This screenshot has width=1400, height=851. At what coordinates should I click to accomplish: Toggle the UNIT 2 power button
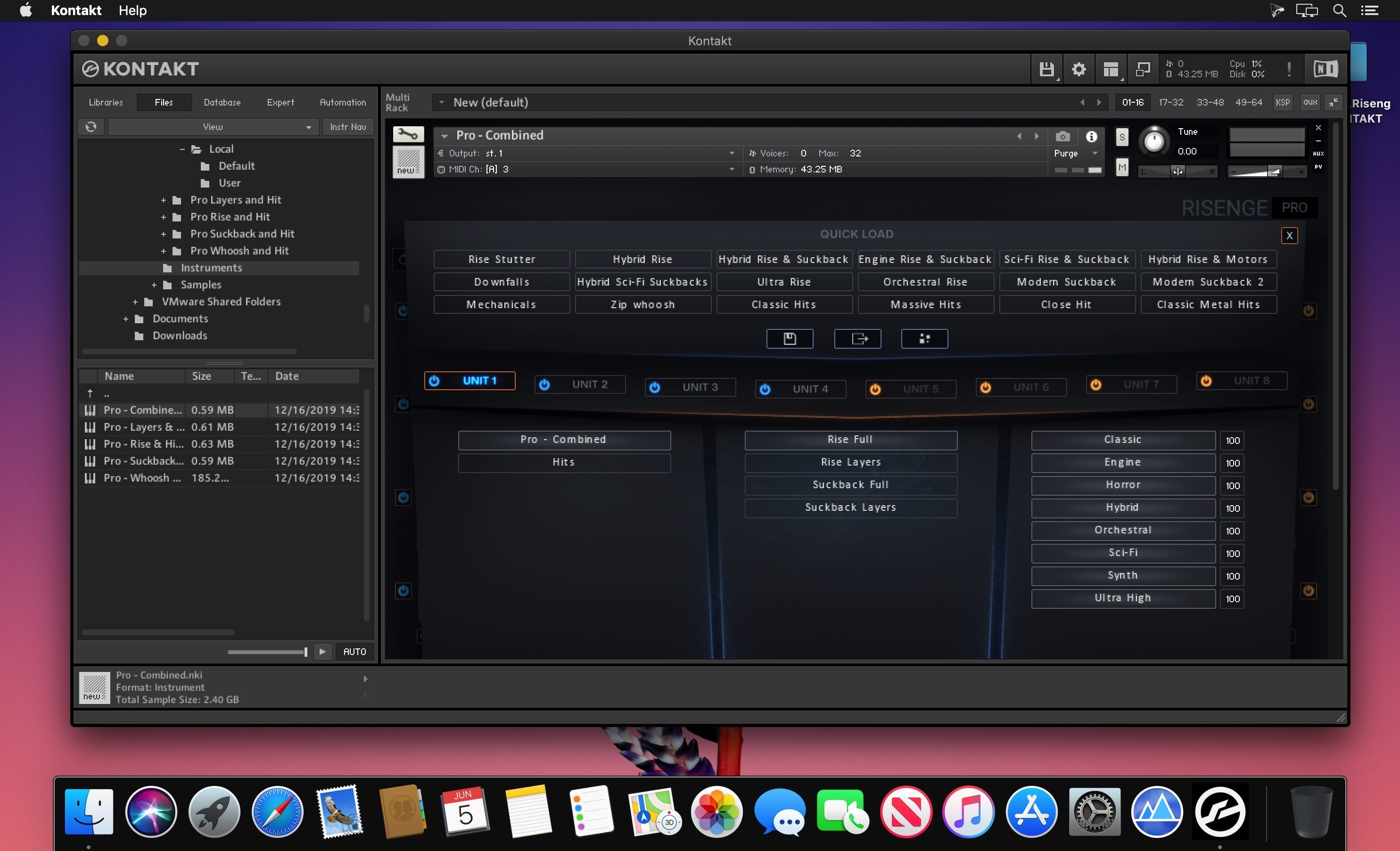(544, 385)
